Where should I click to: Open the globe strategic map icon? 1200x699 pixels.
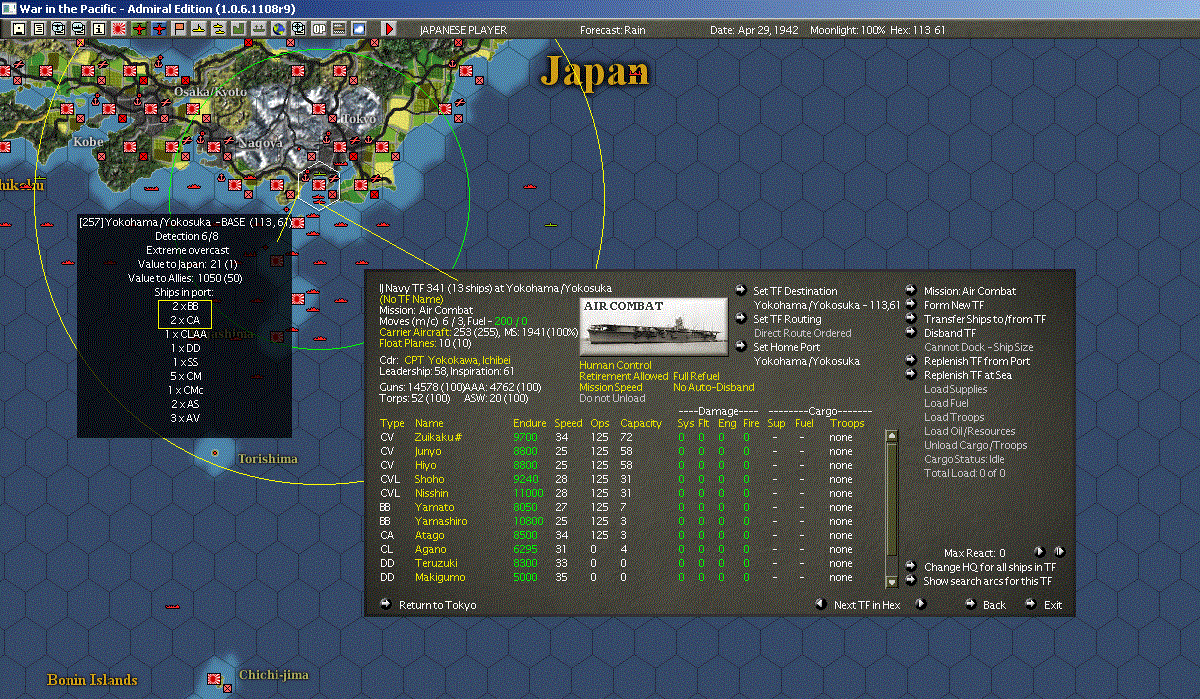tap(279, 29)
